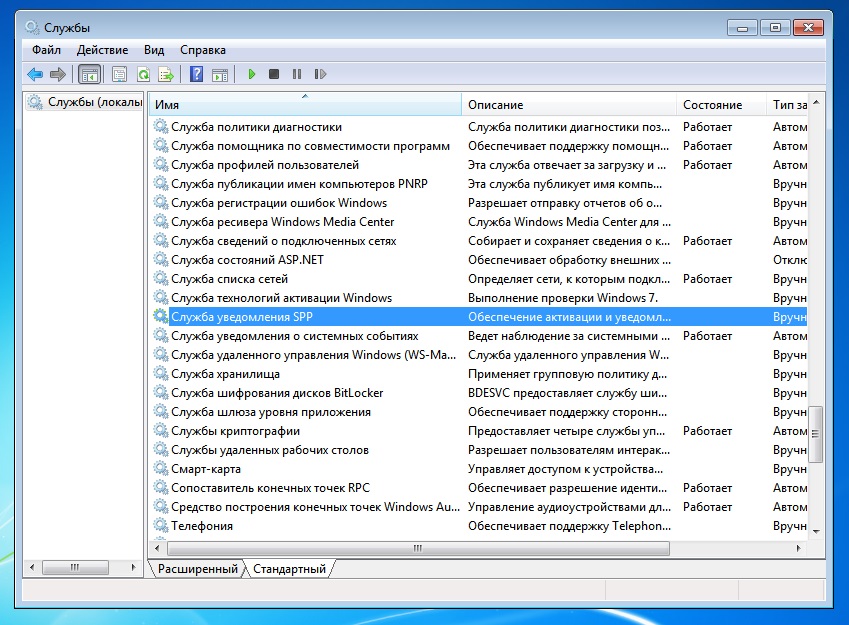Click the vertical scrollbar down arrow

pos(817,530)
